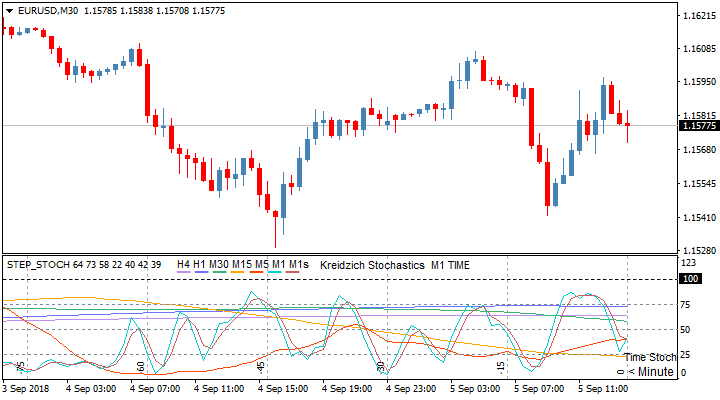Click the 5 Sep 03:00 time label

475,389
